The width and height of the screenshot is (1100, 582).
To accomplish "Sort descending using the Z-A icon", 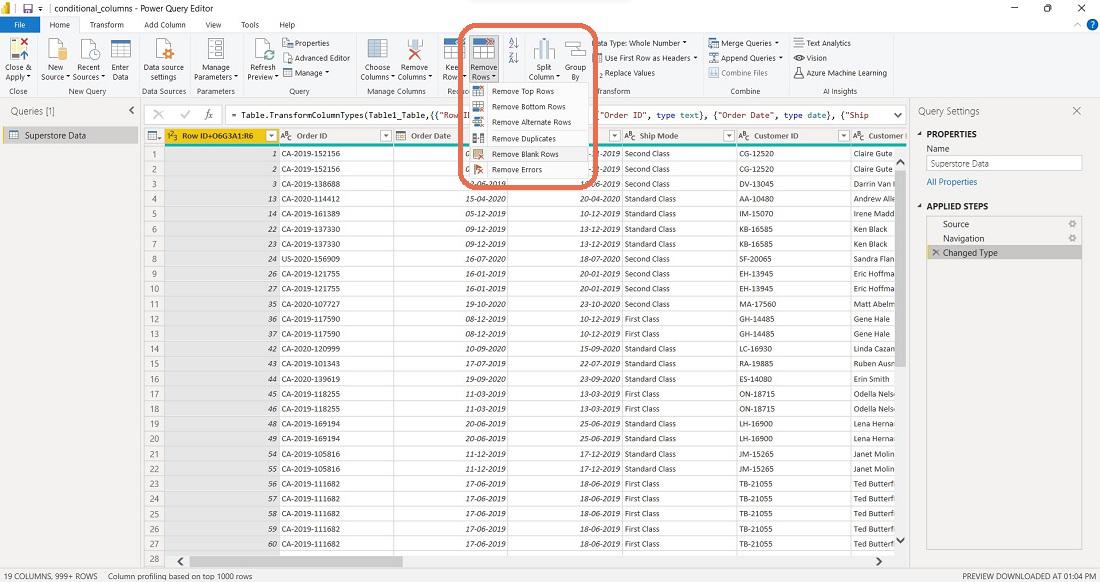I will tap(514, 57).
